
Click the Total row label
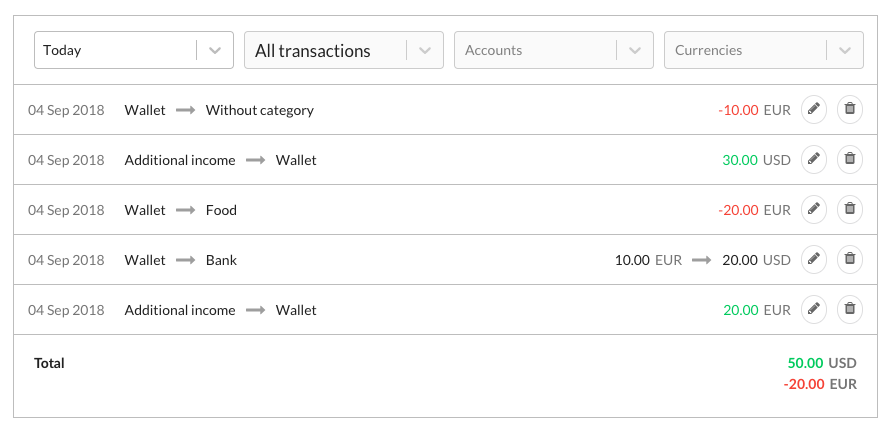(x=49, y=363)
